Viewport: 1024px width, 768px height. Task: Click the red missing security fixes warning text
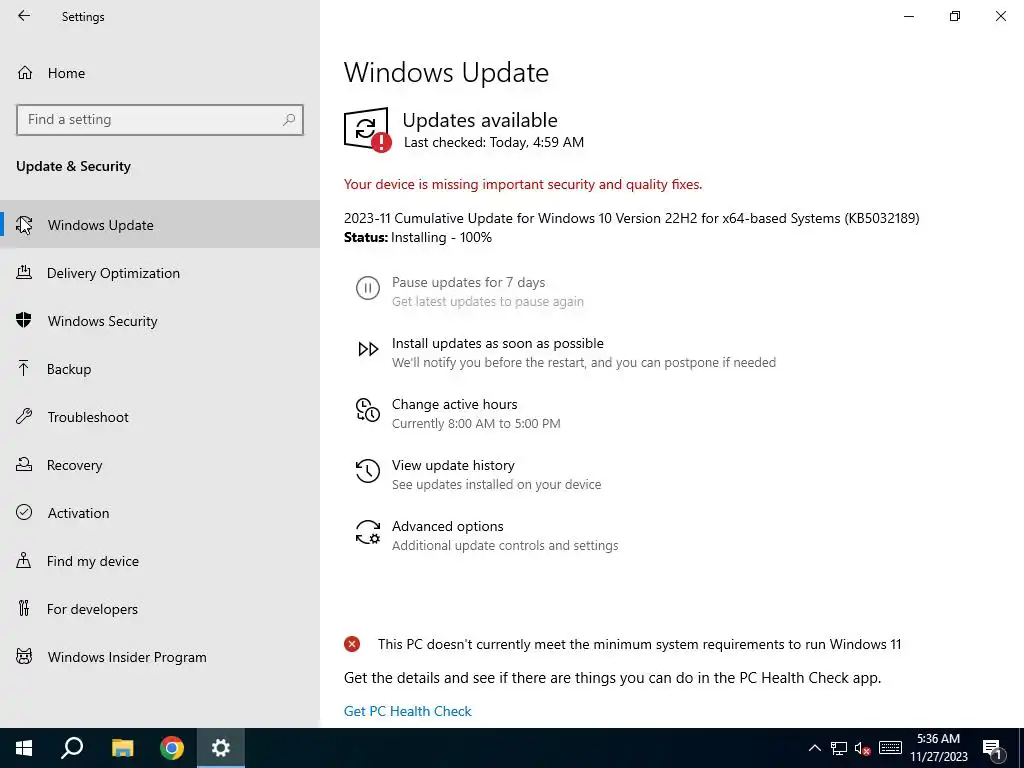point(523,184)
